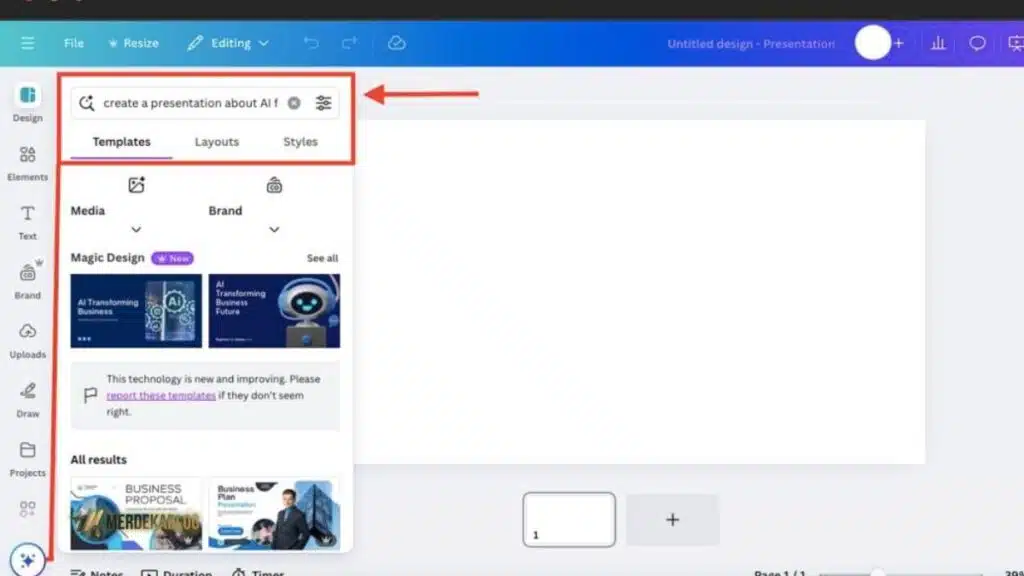Expand the Brand chevron
Viewport: 1024px width, 576px height.
(274, 230)
